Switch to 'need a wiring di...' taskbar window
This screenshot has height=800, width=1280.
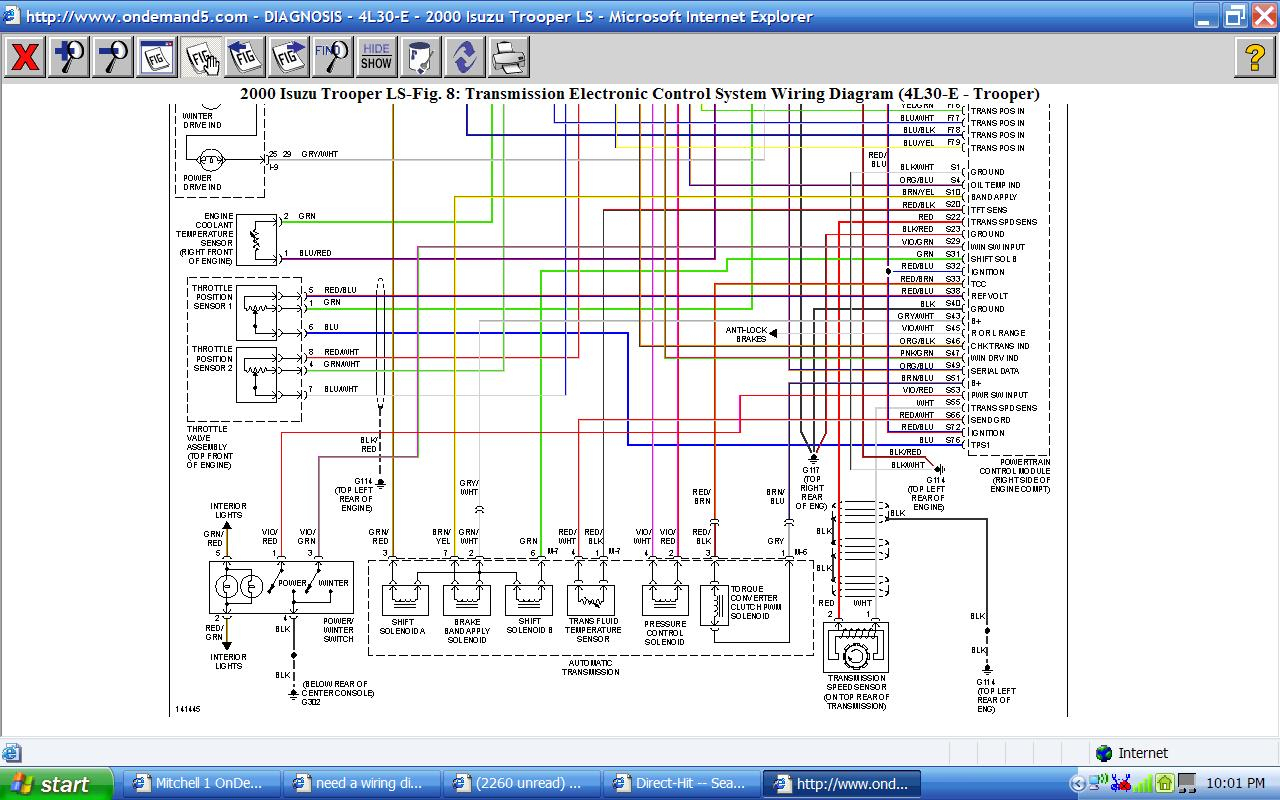358,784
